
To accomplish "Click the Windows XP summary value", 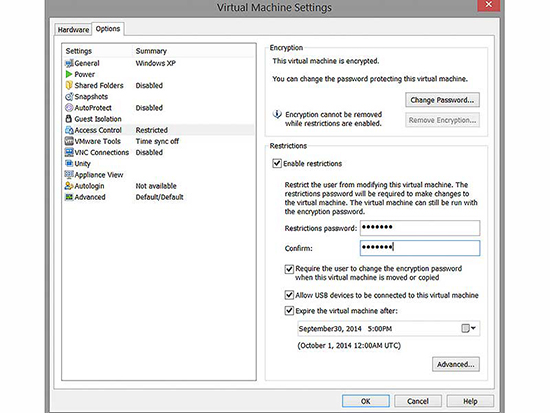I will (x=155, y=63).
